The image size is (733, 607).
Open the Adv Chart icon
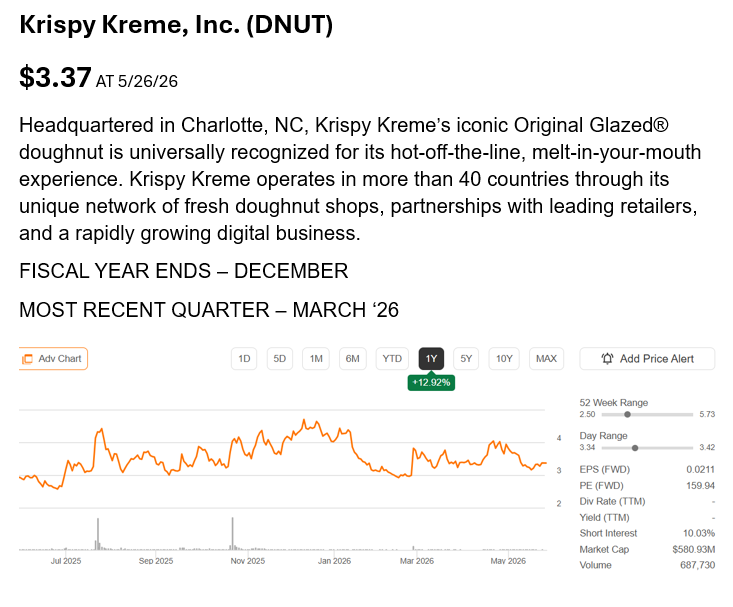coord(28,359)
